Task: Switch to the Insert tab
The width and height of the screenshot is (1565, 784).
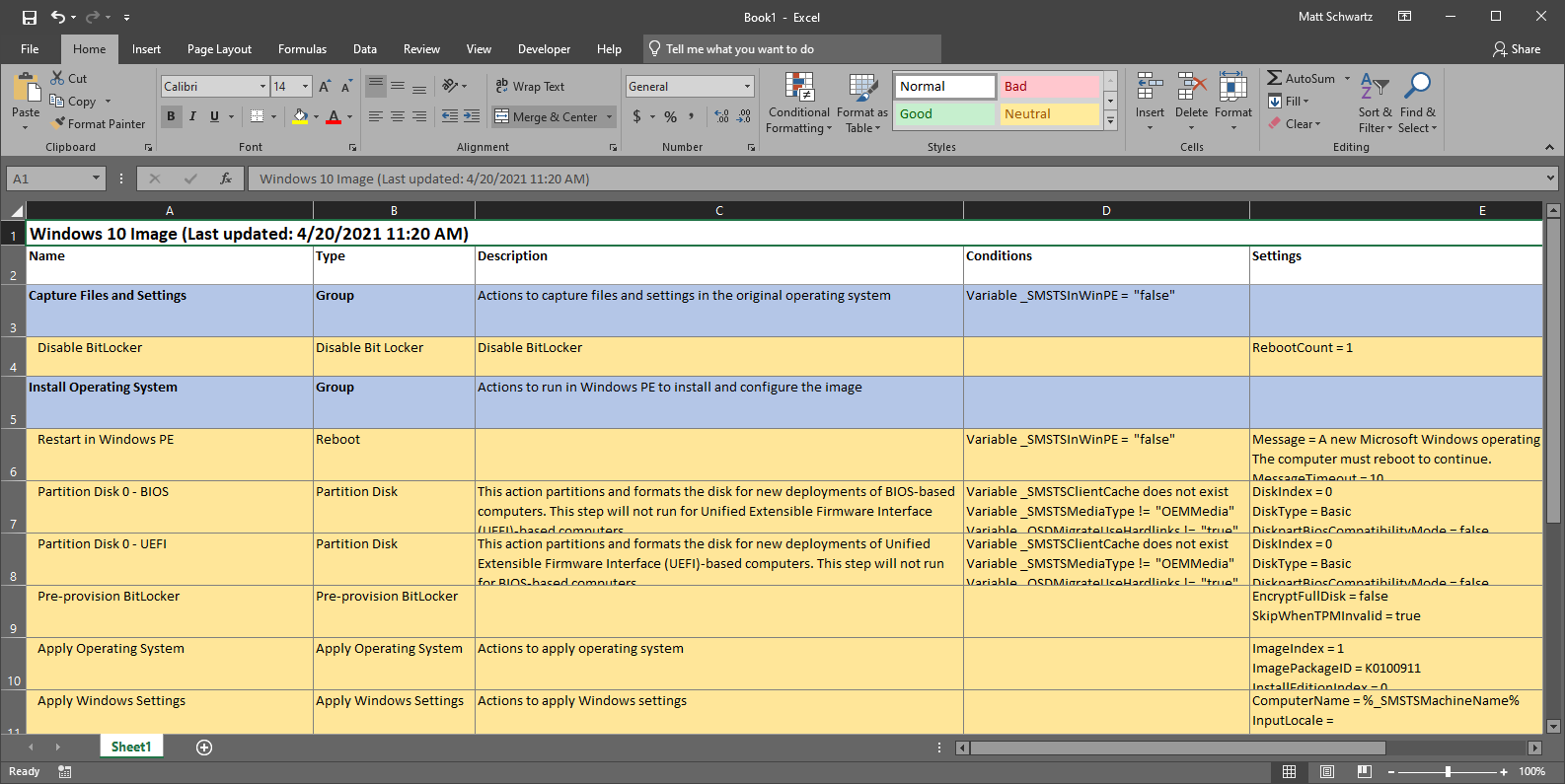Action: (146, 49)
